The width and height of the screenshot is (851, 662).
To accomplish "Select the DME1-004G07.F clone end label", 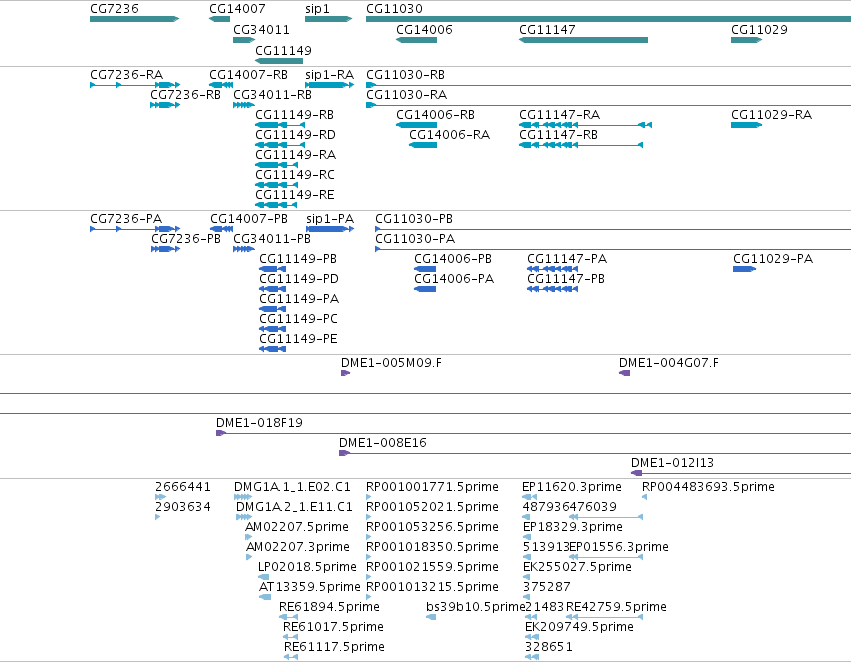I will (x=669, y=363).
